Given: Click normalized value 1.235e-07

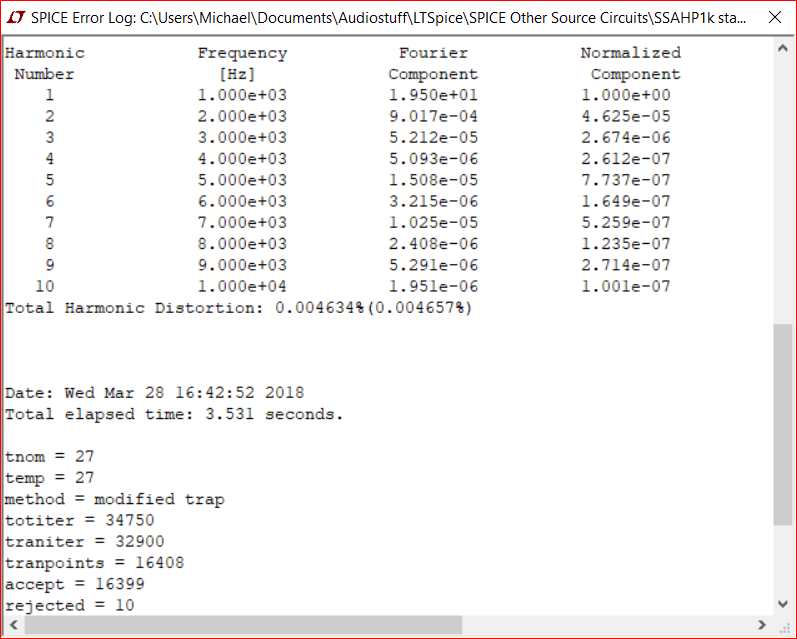Looking at the screenshot, I should [x=626, y=244].
